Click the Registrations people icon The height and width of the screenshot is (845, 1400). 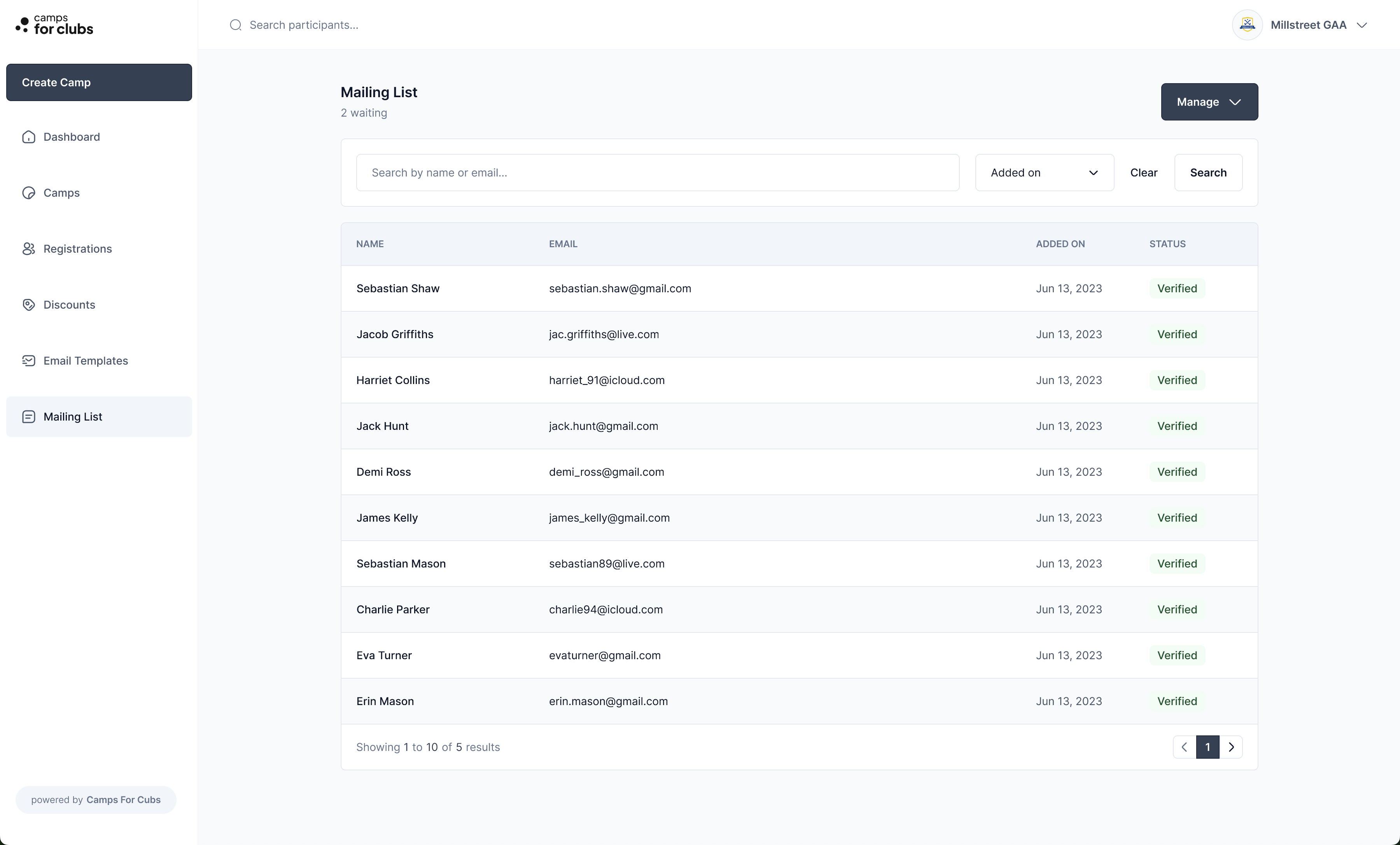click(28, 249)
